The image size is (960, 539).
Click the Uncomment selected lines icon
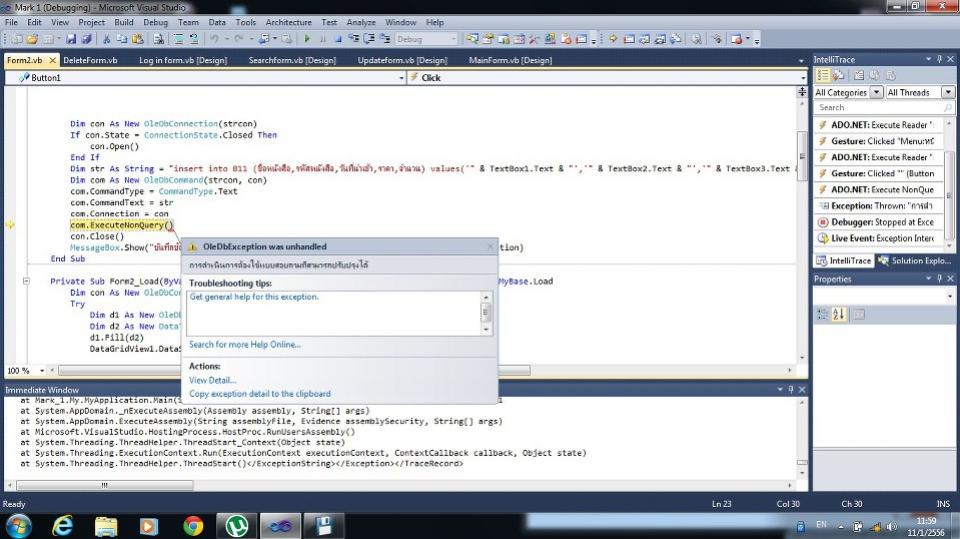(x=194, y=39)
